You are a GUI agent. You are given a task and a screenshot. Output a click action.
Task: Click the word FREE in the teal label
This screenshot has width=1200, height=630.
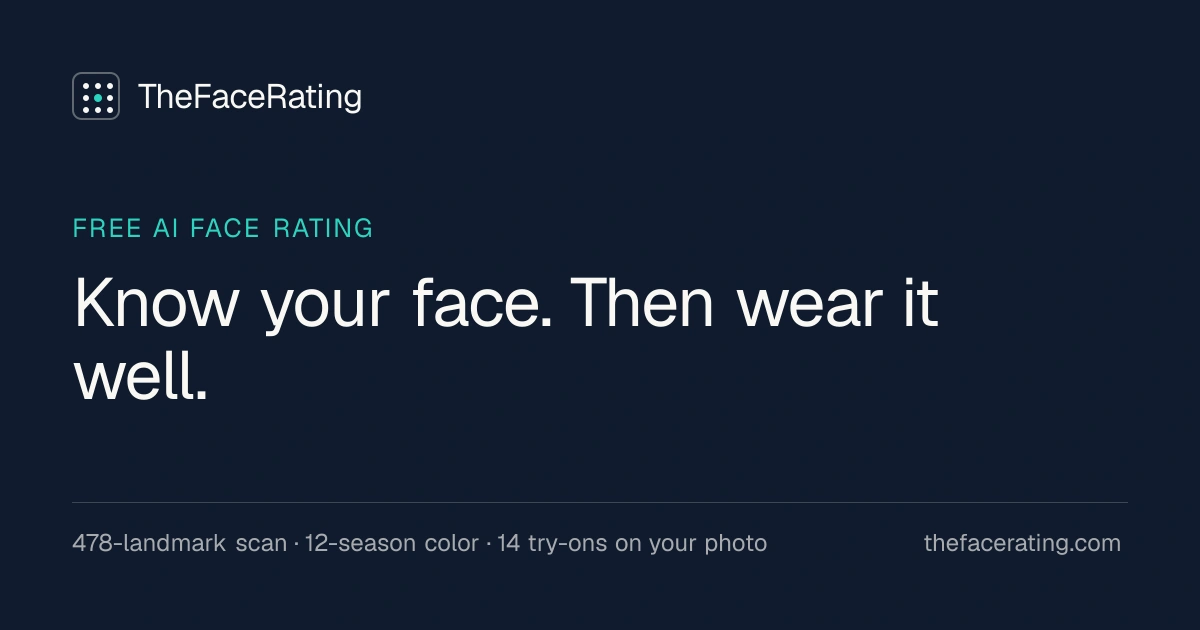107,228
